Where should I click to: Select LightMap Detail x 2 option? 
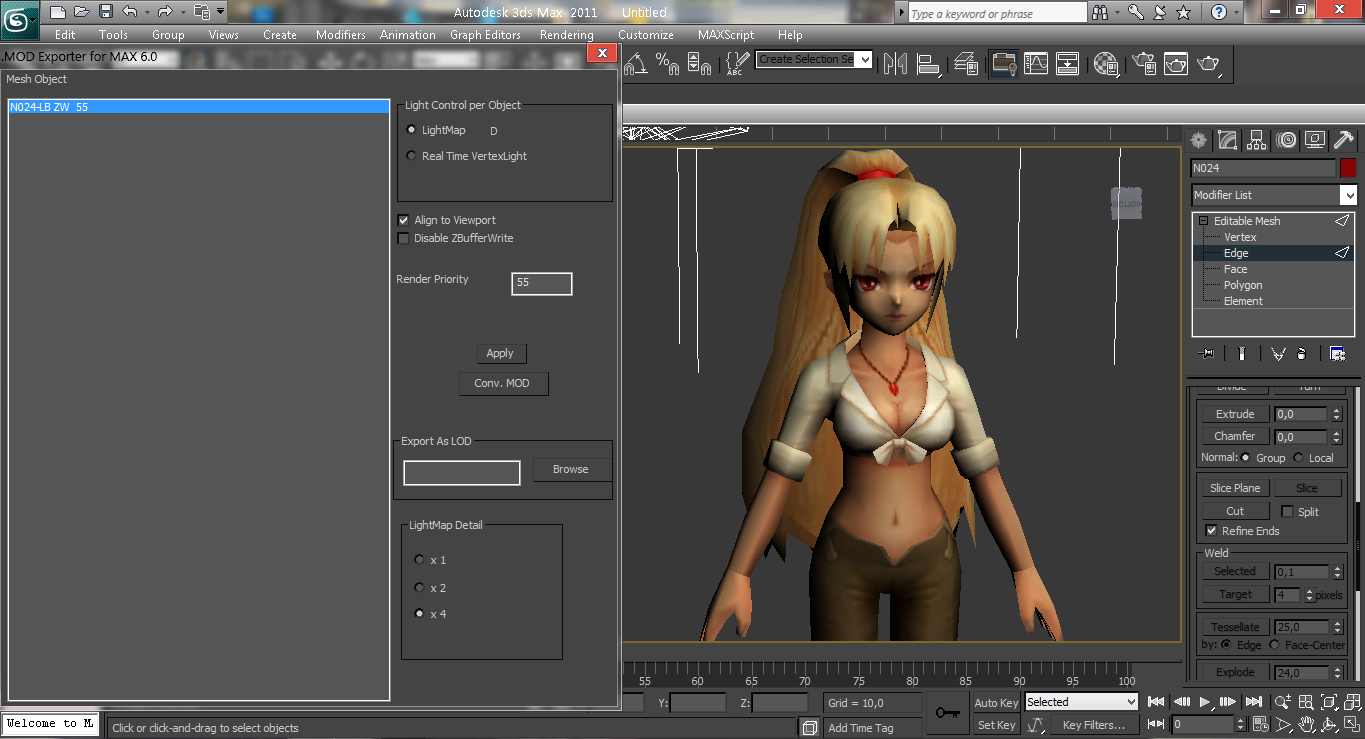pyautogui.click(x=420, y=588)
